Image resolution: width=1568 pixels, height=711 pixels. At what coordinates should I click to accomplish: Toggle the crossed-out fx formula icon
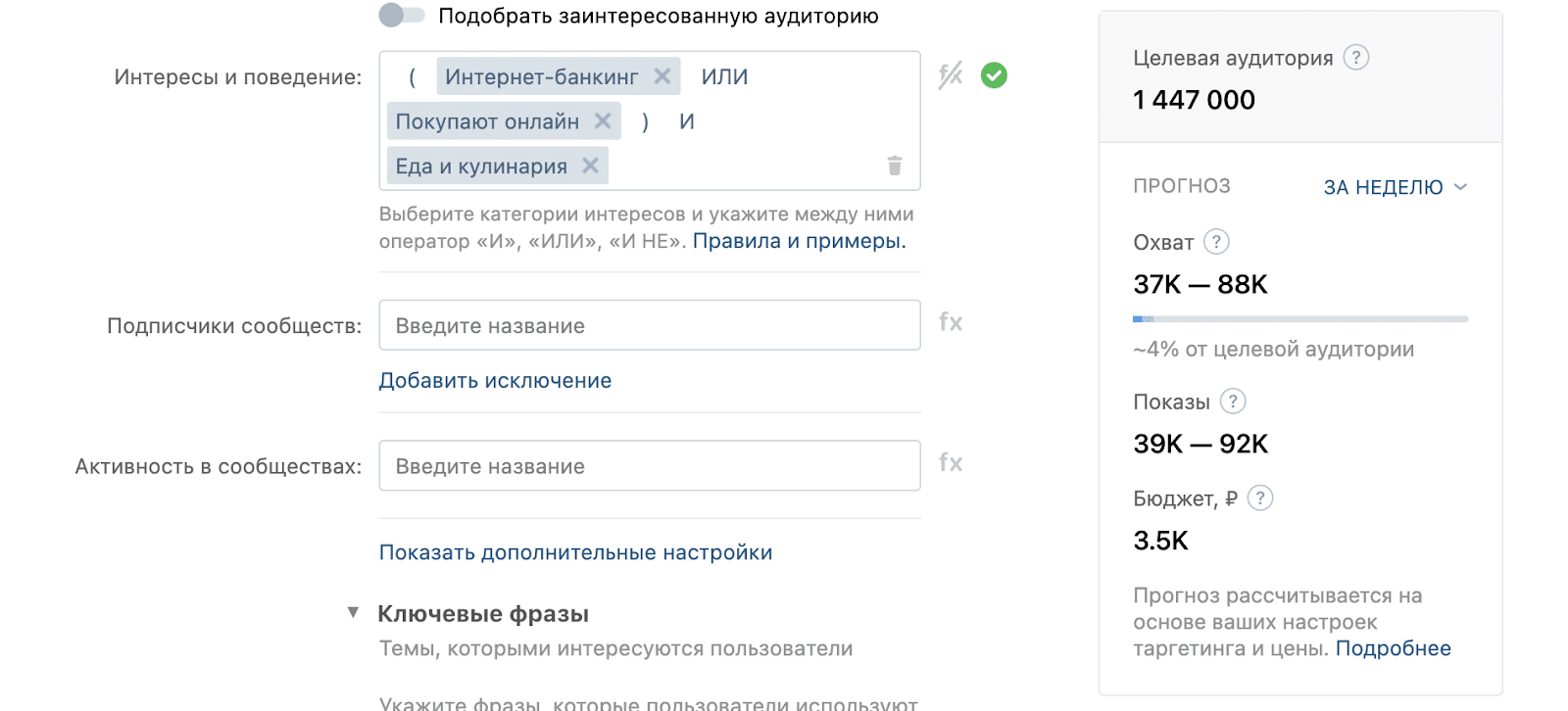tap(951, 75)
